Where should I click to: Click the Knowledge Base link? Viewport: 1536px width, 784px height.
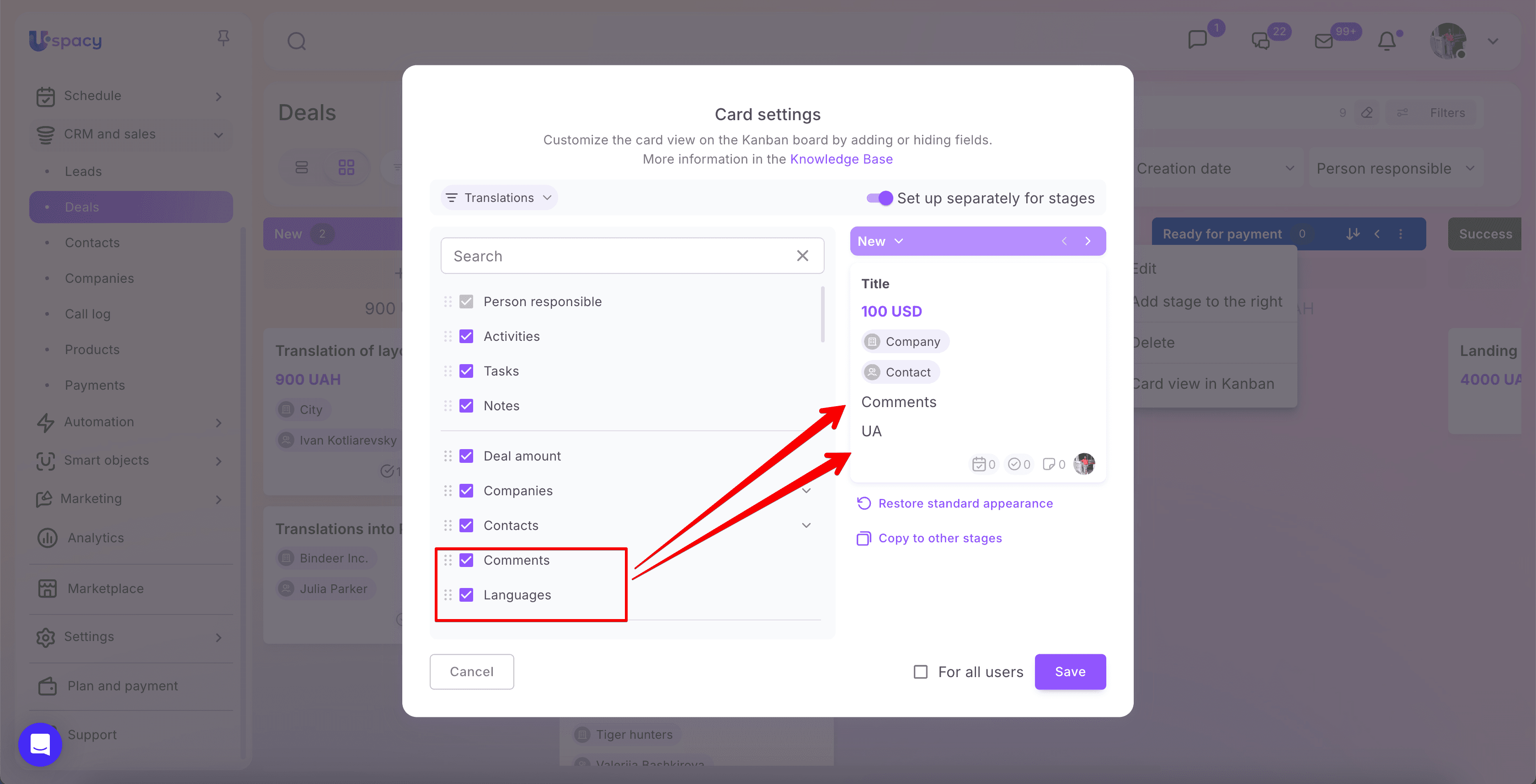coord(841,159)
